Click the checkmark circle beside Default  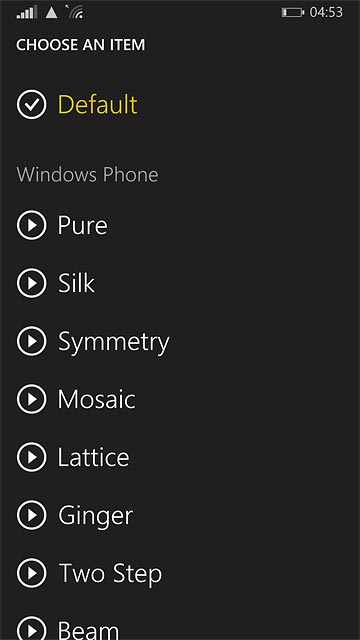[x=31, y=104]
